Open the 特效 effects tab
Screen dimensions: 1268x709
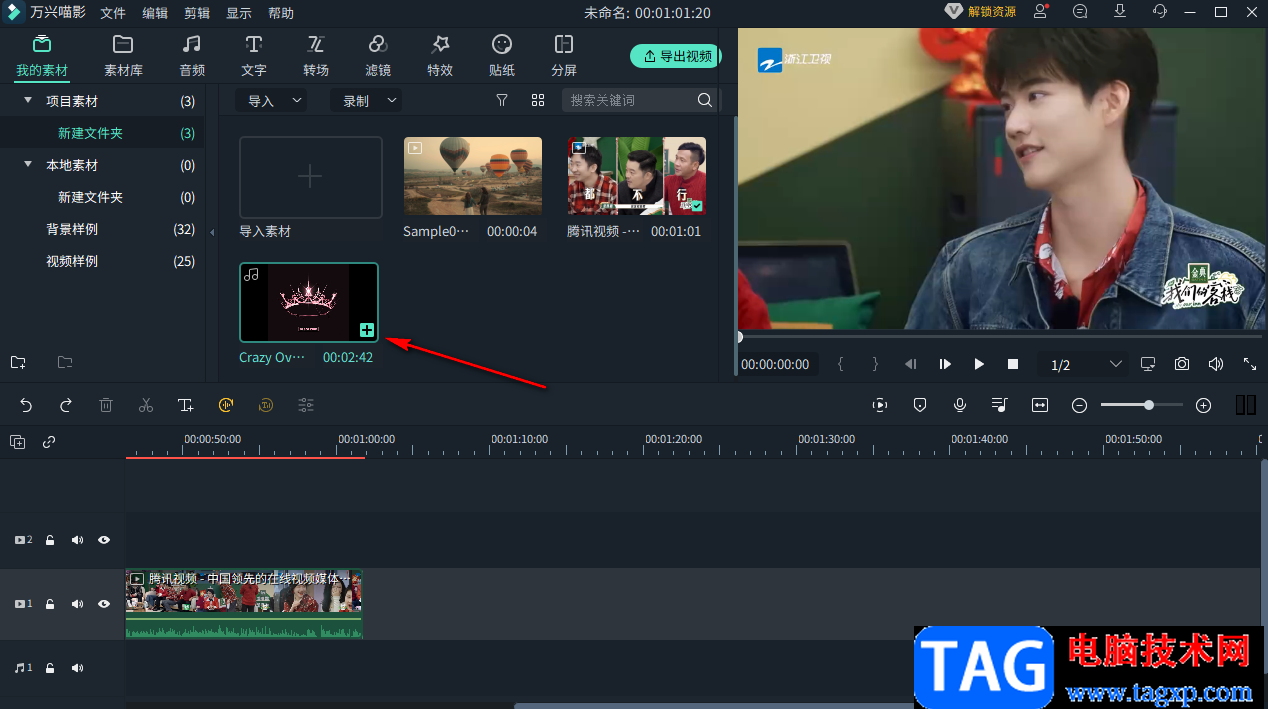pyautogui.click(x=440, y=56)
